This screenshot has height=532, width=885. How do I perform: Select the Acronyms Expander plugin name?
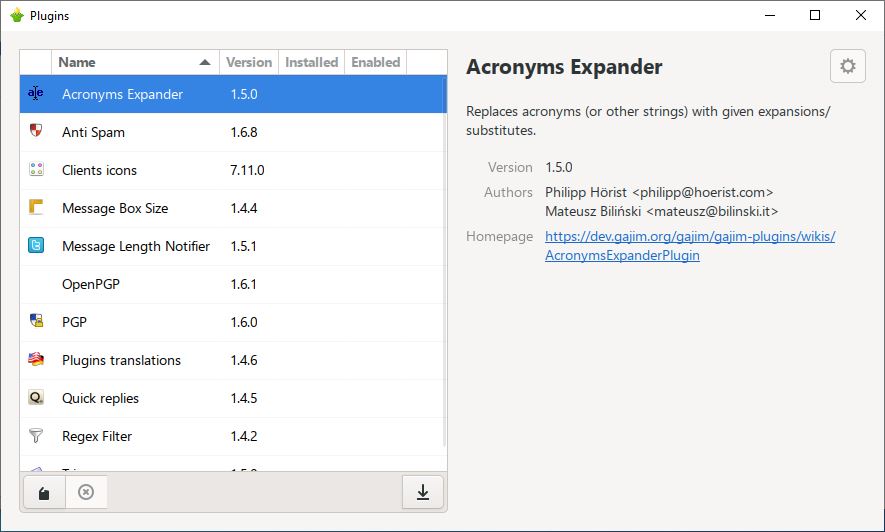(122, 94)
